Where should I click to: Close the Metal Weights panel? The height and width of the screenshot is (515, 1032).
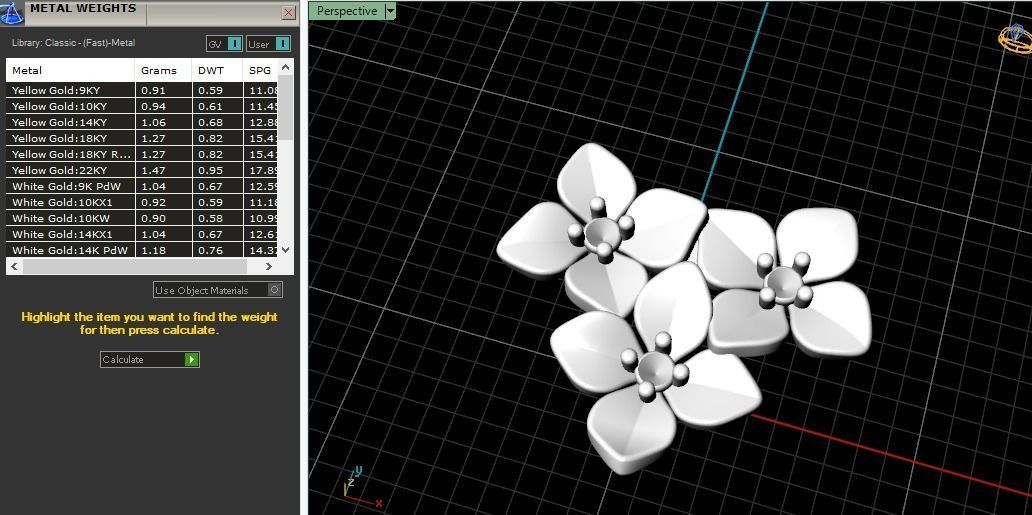tap(288, 13)
